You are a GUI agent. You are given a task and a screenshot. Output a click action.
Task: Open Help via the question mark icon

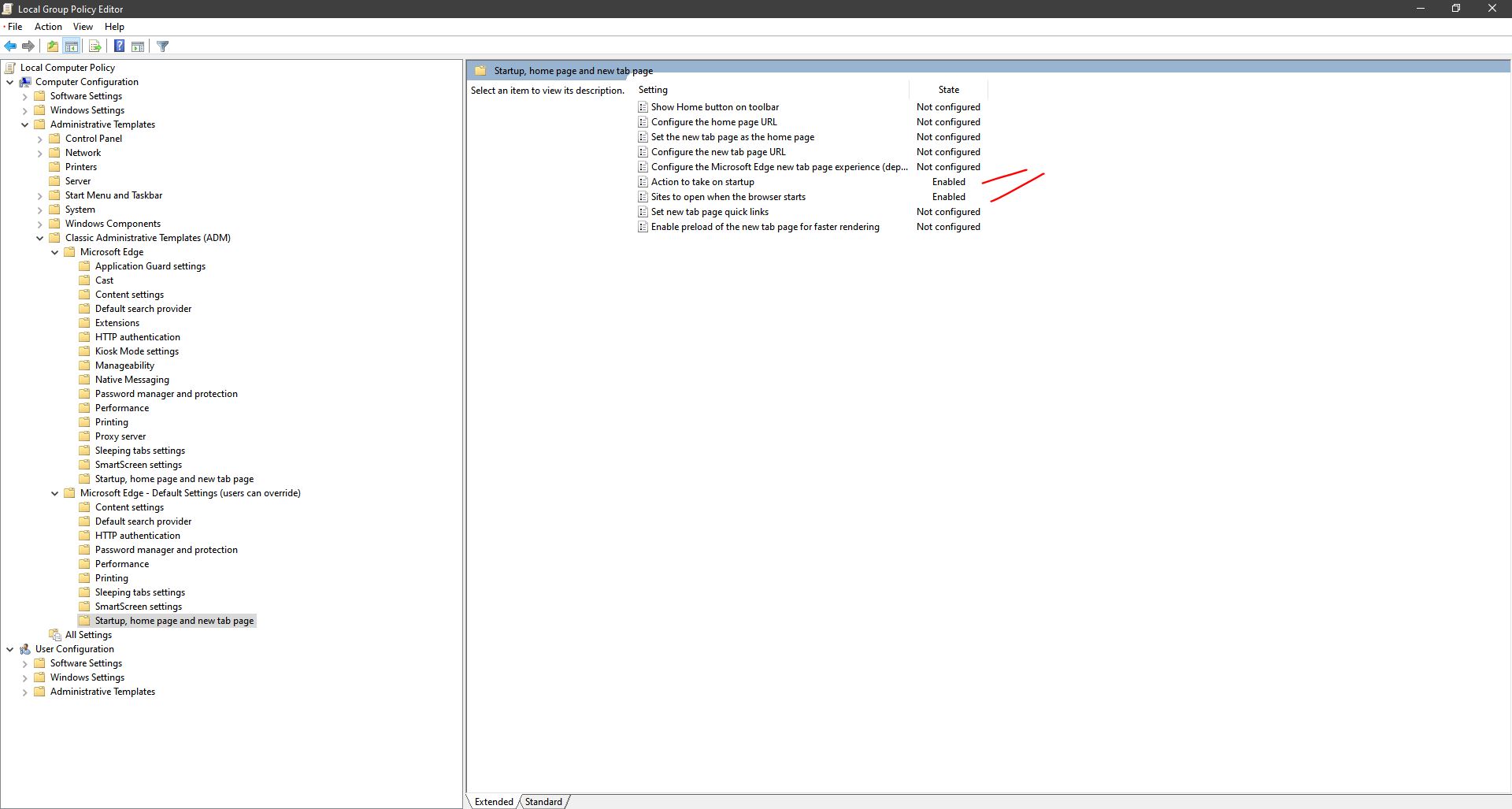[119, 46]
